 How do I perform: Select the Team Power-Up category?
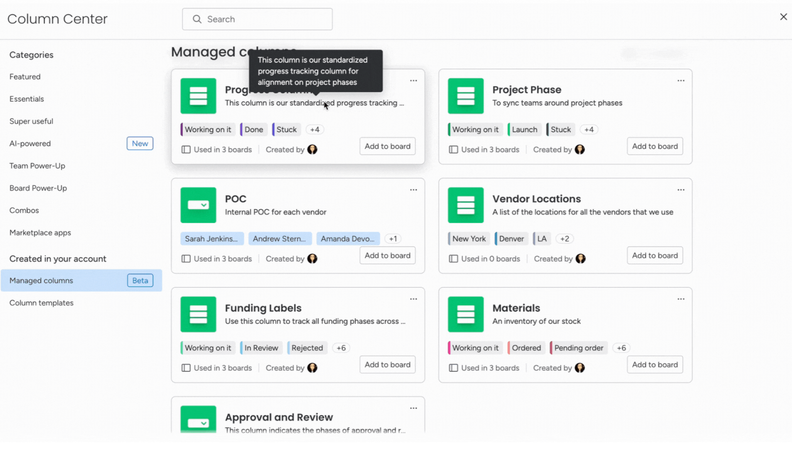pos(37,166)
